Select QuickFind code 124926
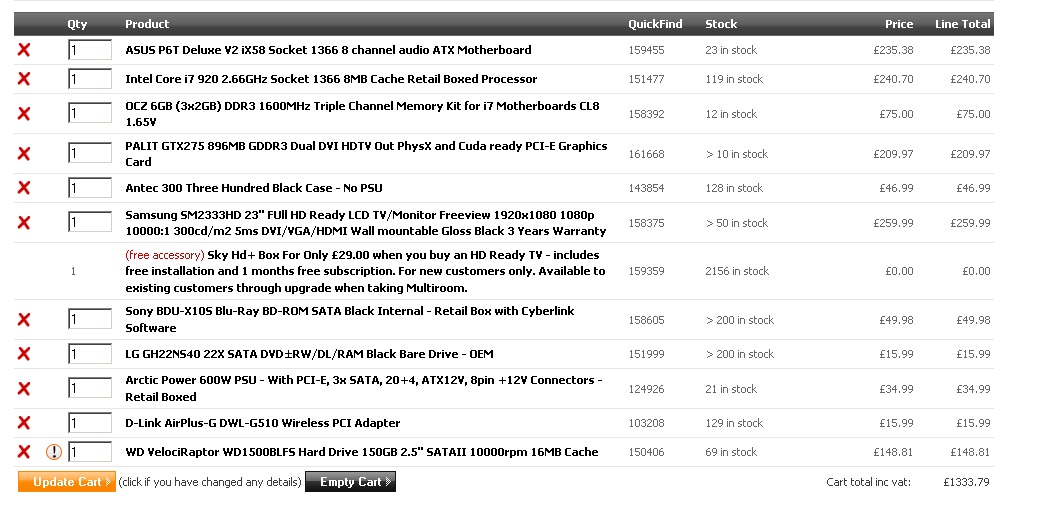This screenshot has height=505, width=1051. click(646, 389)
